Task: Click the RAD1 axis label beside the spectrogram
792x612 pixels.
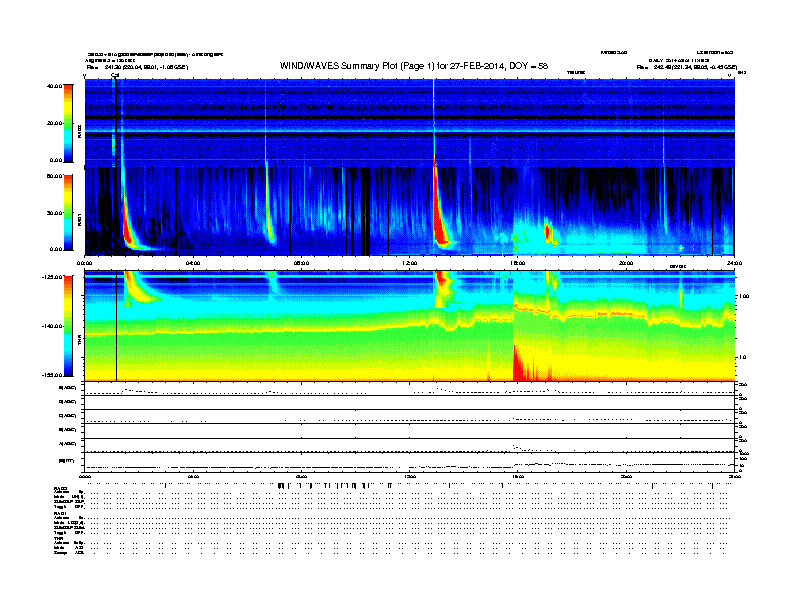Action: click(79, 222)
